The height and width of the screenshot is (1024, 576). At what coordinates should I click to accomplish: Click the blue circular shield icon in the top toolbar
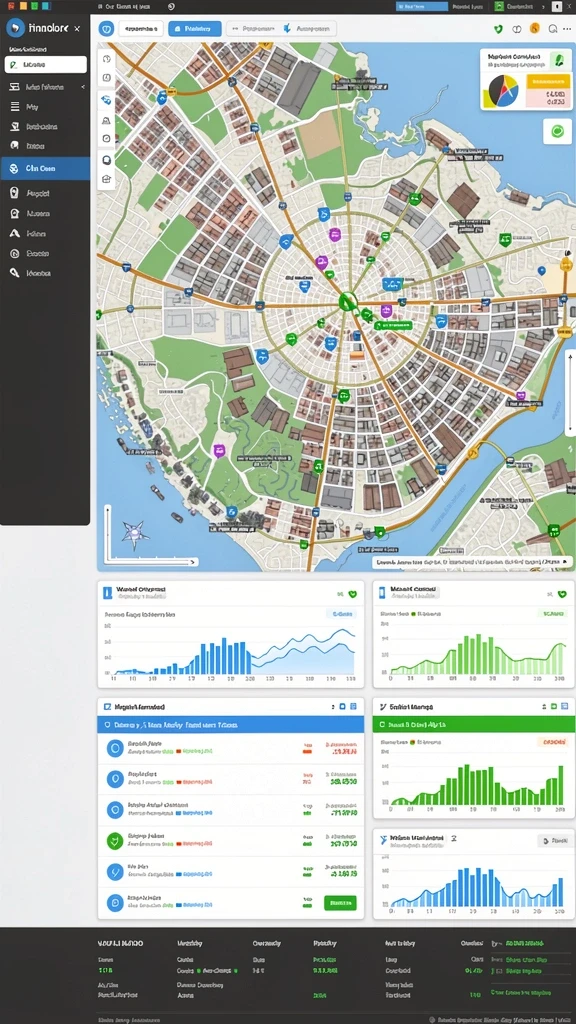106,29
